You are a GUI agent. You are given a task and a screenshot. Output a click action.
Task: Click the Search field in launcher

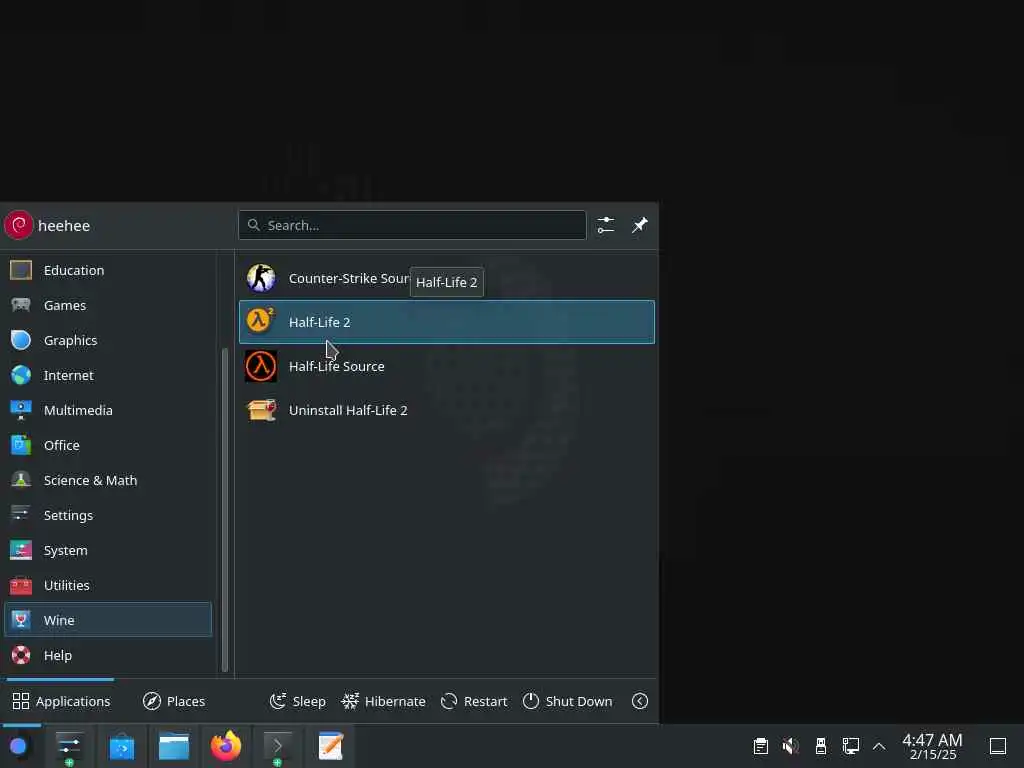[x=412, y=225]
